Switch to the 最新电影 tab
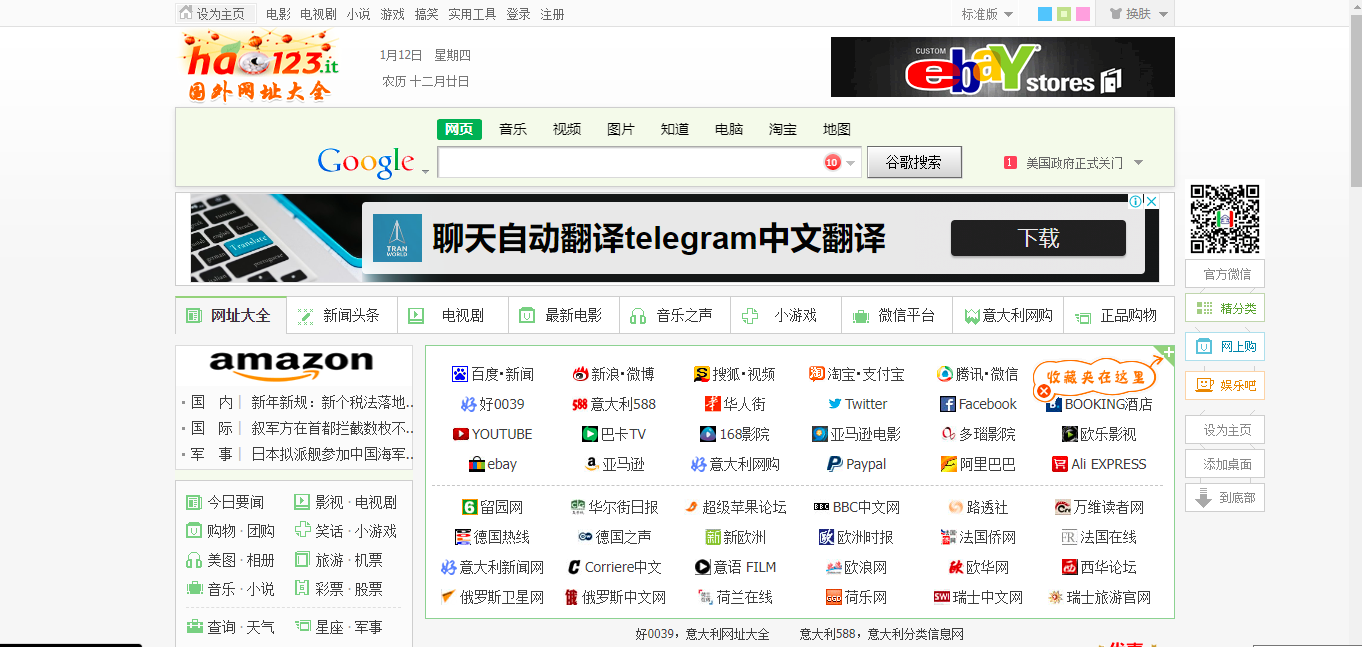The height and width of the screenshot is (647, 1362). pos(564,315)
